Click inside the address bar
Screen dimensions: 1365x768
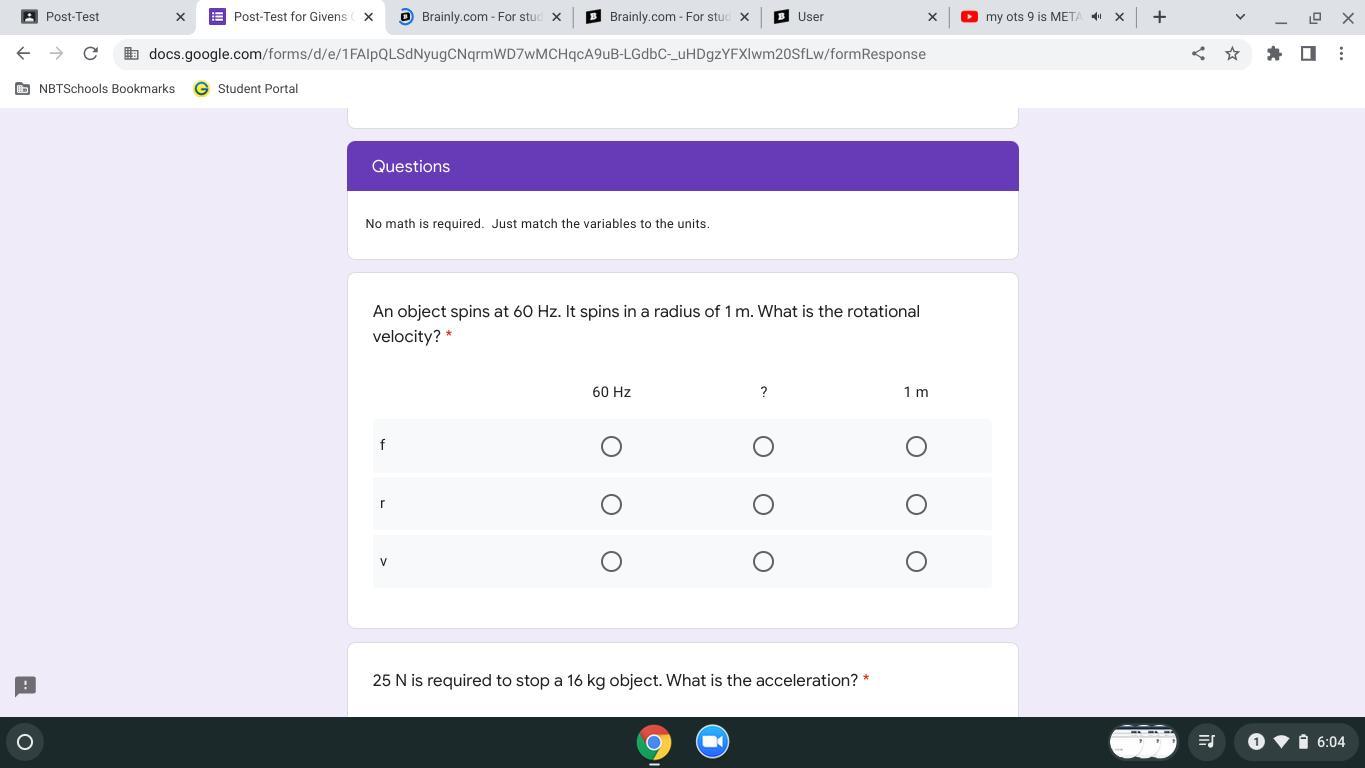click(600, 54)
